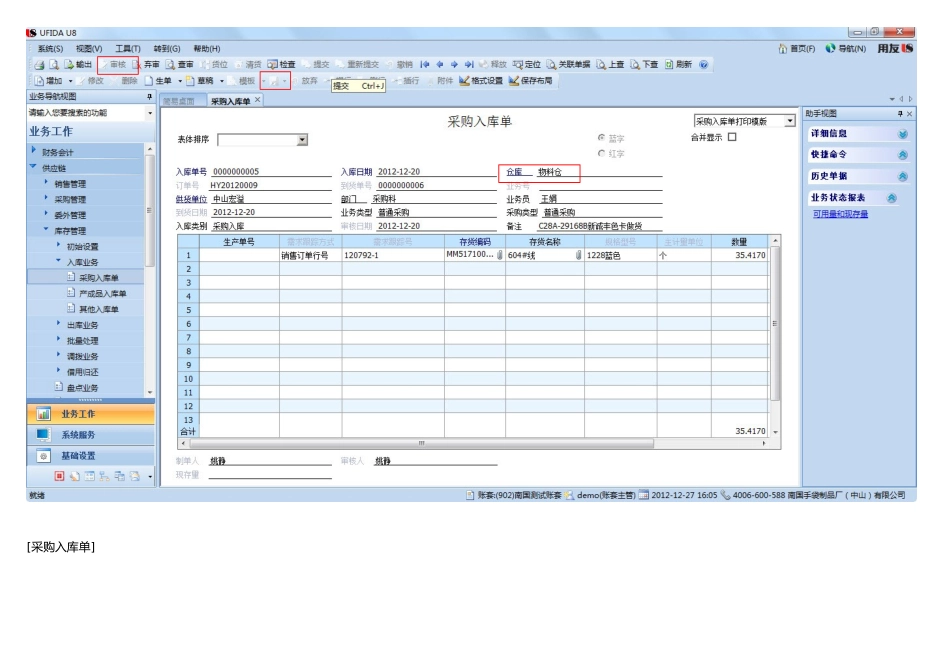Switch to the 采购入库单 tab
The width and height of the screenshot is (950, 672).
(x=230, y=101)
